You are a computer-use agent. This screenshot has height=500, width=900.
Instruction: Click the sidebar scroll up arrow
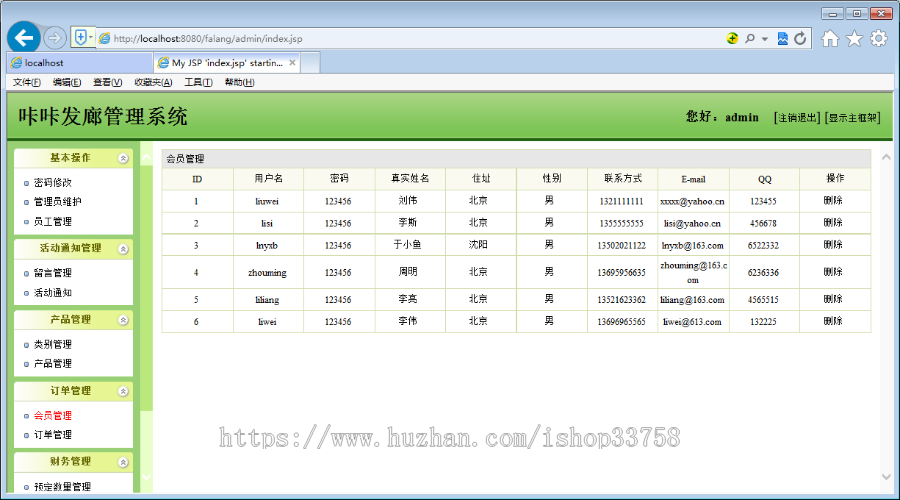tap(146, 156)
